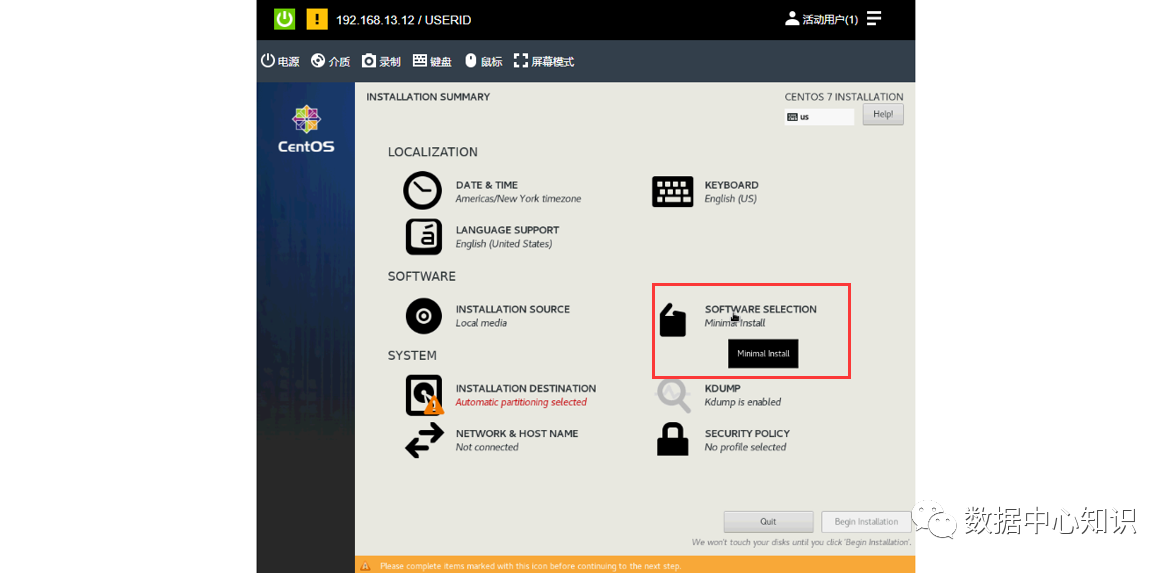Click the CentOS logo in the sidebar

pos(306,130)
